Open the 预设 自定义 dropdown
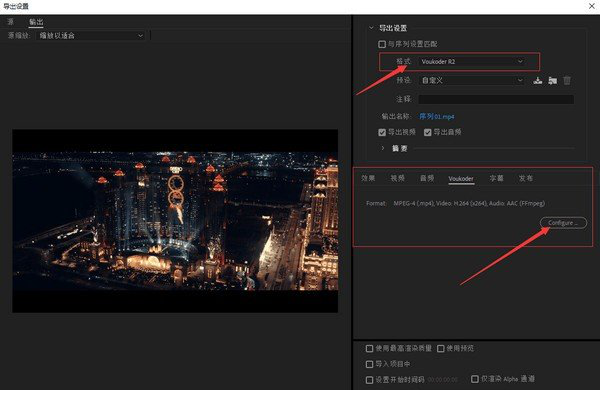The height and width of the screenshot is (405, 600). (471, 80)
